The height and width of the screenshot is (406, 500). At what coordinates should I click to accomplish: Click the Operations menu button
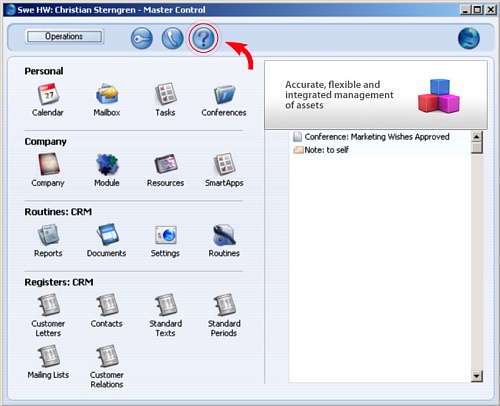(64, 37)
